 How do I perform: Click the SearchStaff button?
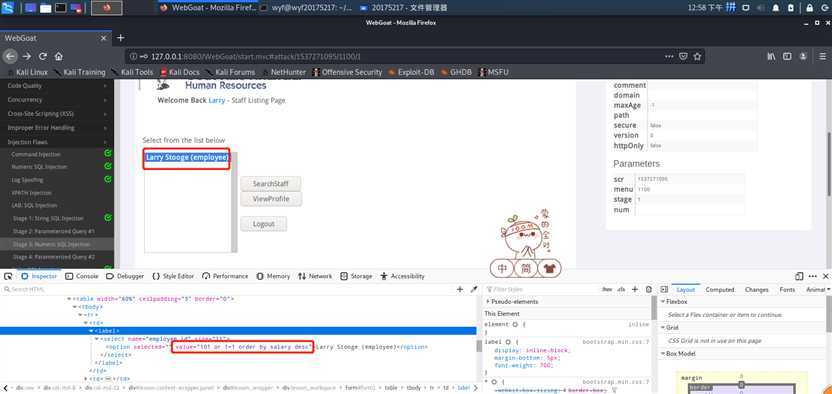point(271,184)
